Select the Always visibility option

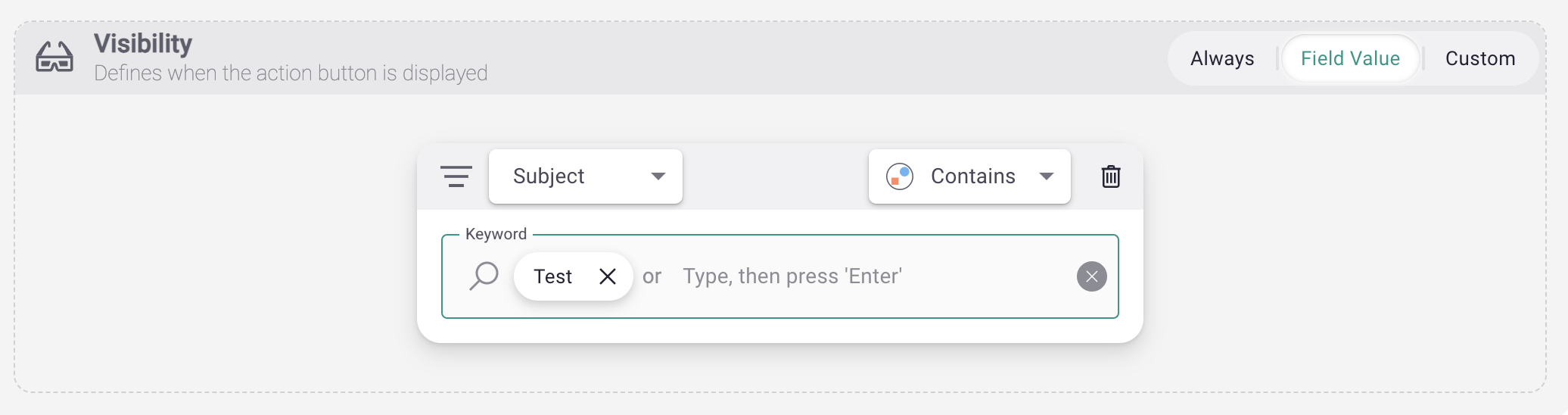click(1221, 58)
